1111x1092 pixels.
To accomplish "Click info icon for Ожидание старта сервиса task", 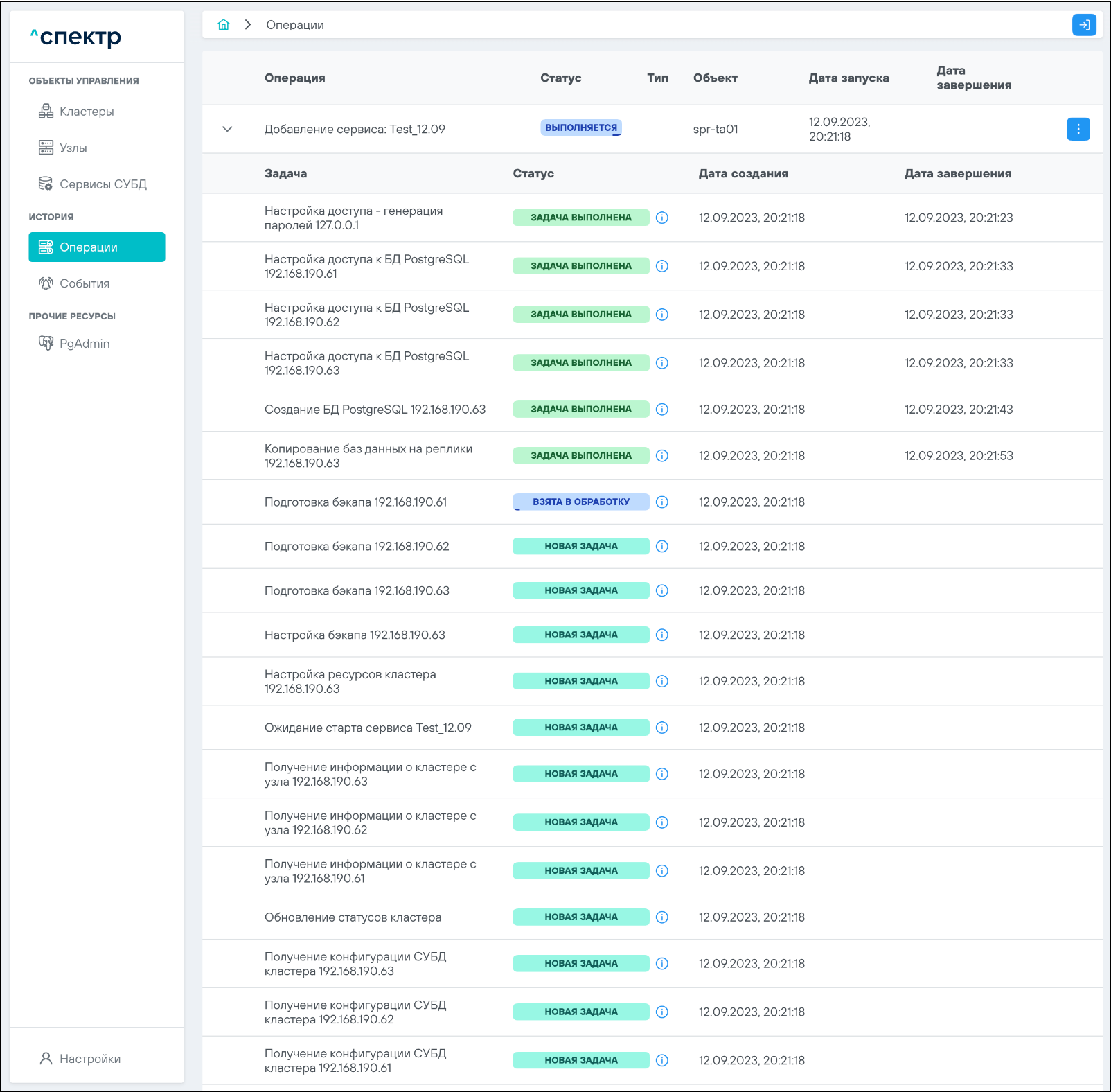I will click(662, 728).
